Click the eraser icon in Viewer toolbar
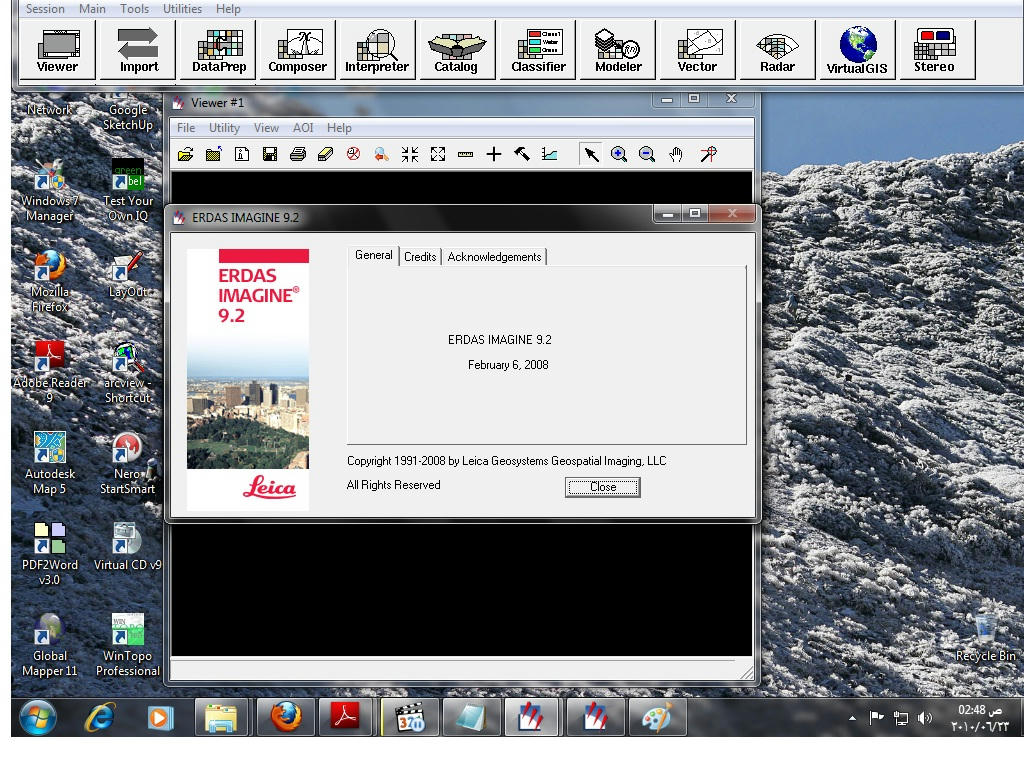 [325, 154]
